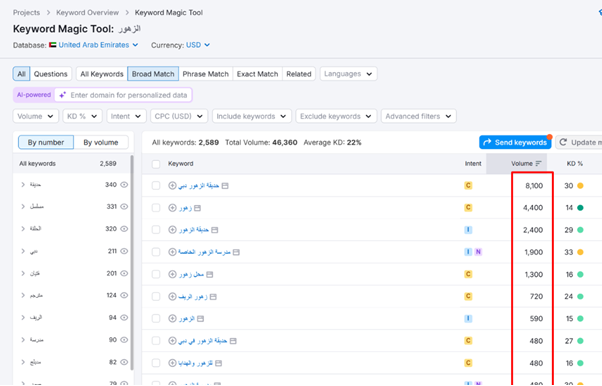Toggle eye icon for the 340 keyword group
This screenshot has height=386, width=602.
tap(124, 185)
